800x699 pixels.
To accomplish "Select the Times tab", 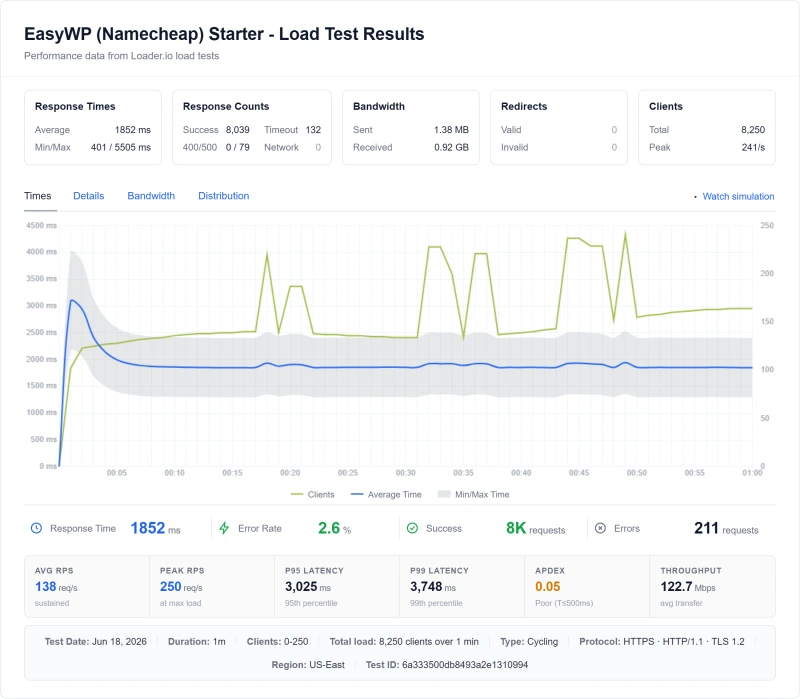I will (38, 196).
